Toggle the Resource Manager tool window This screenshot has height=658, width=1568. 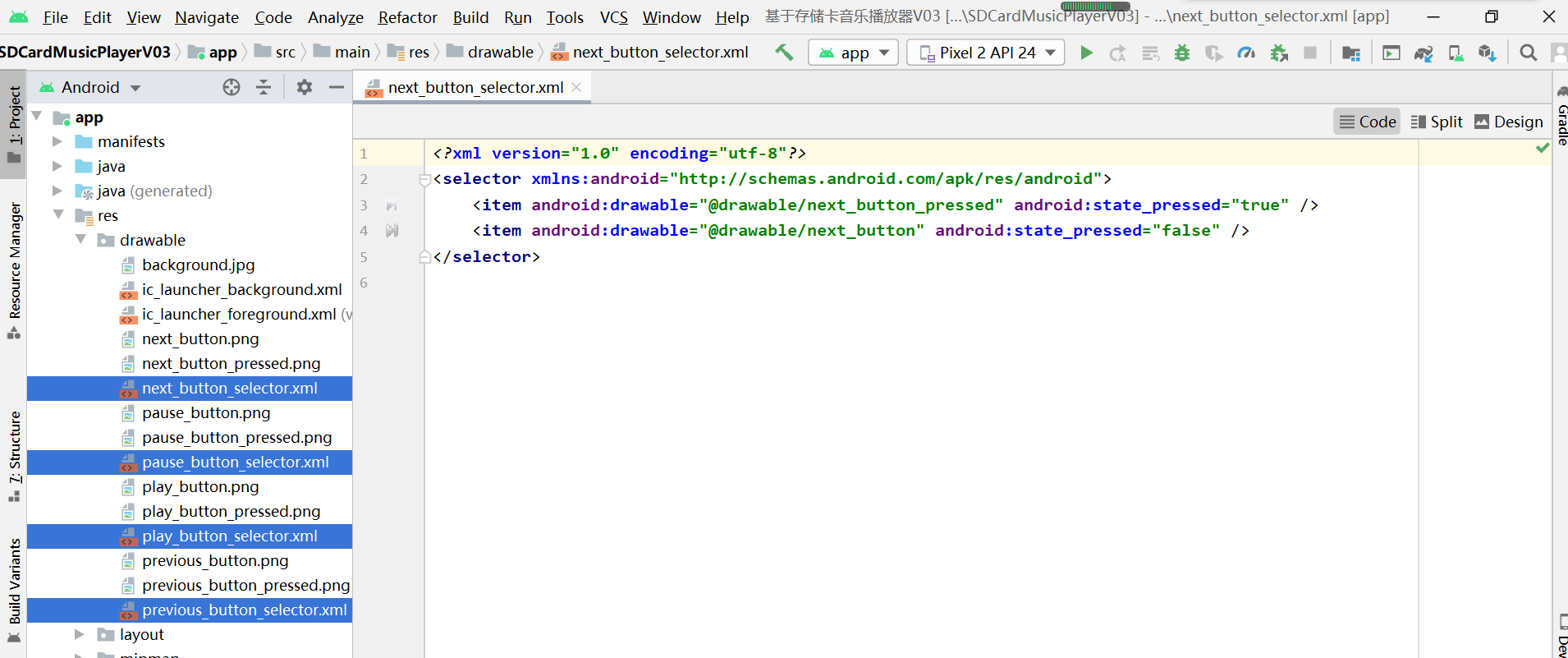pyautogui.click(x=14, y=271)
